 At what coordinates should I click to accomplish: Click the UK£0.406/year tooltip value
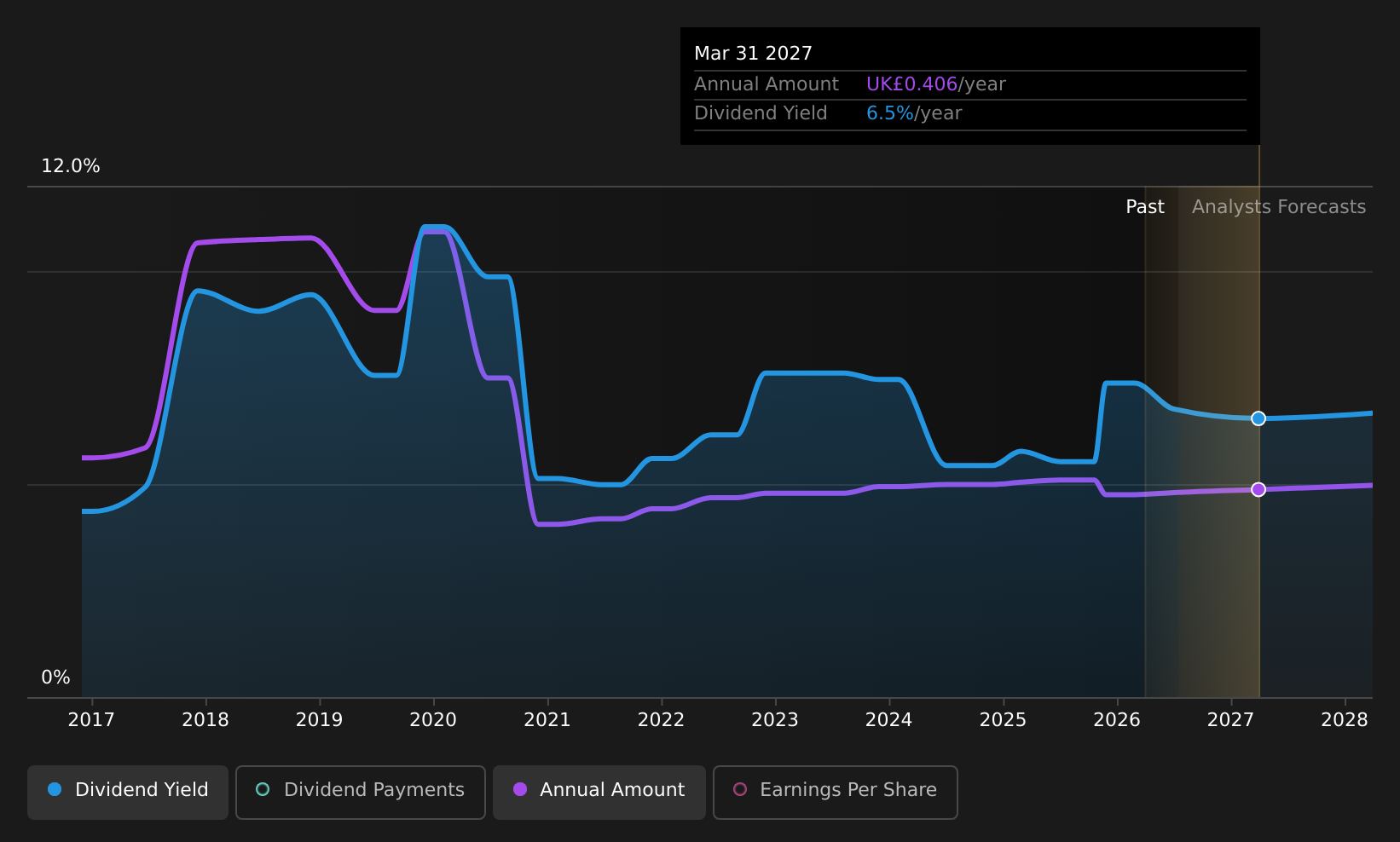936,84
